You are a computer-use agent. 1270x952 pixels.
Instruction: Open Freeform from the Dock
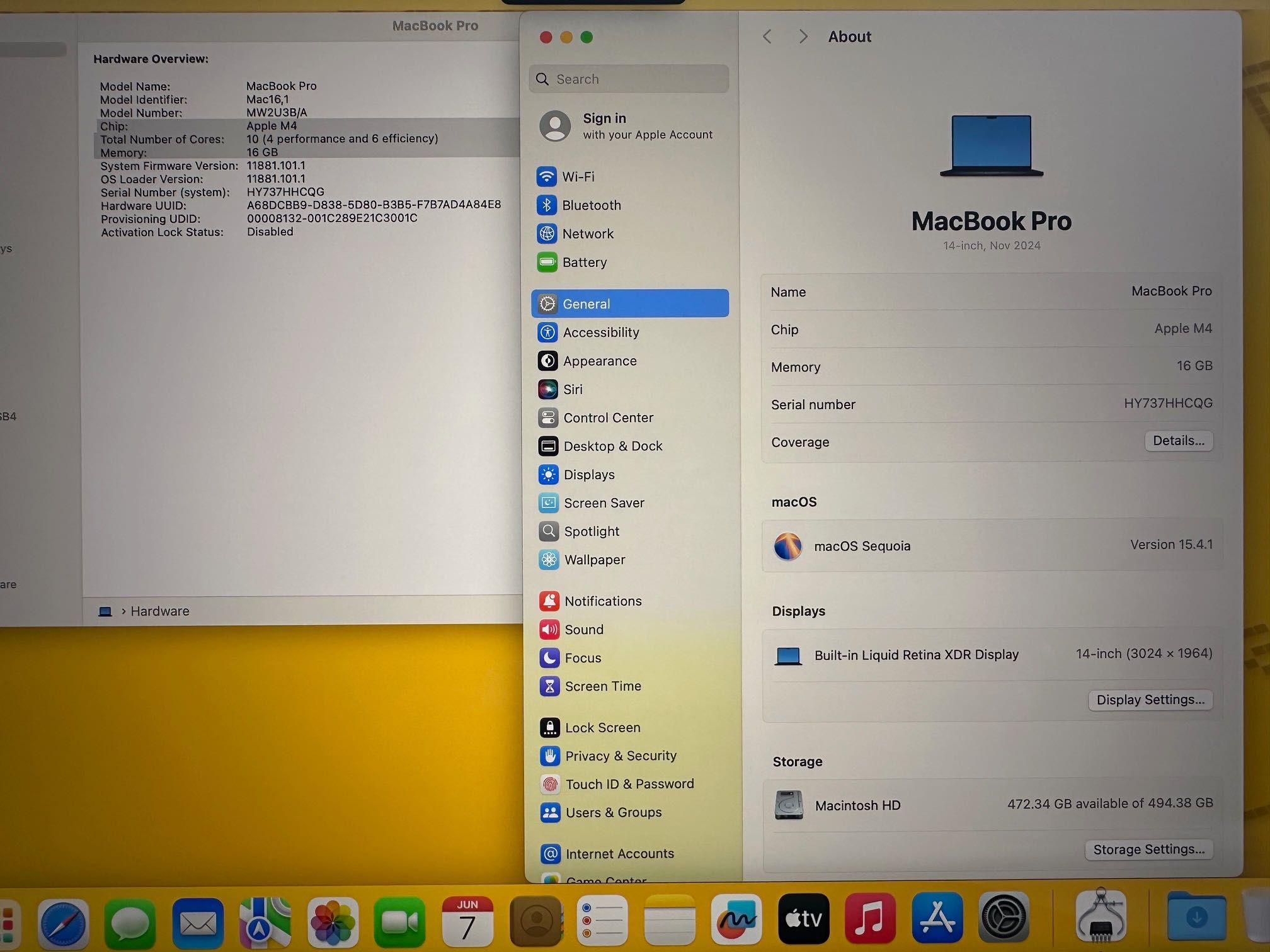736,920
